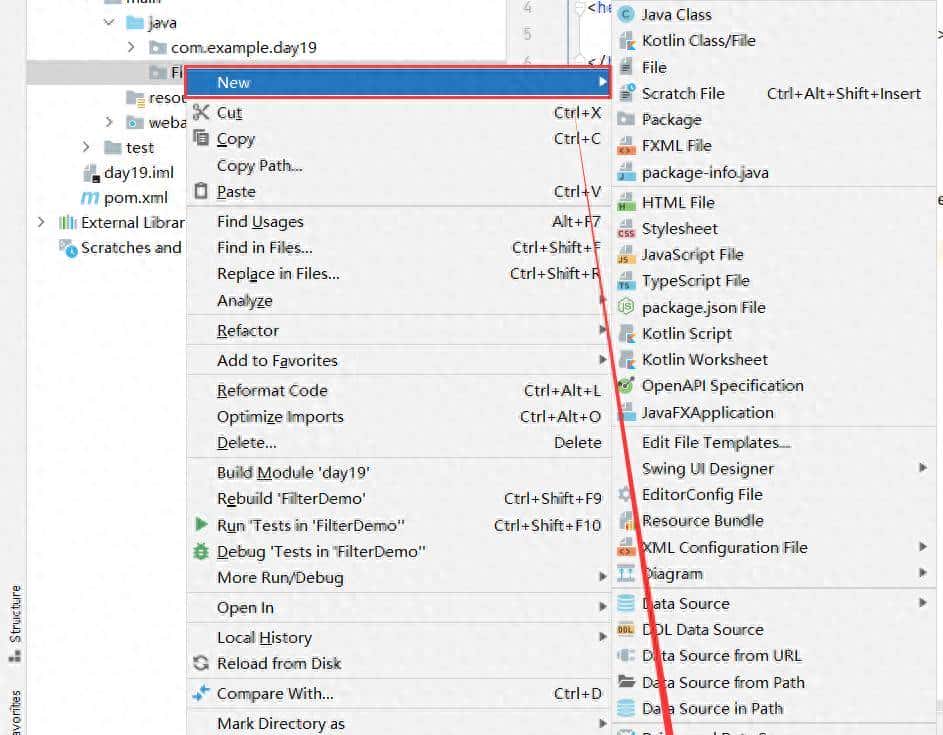This screenshot has width=943, height=735.
Task: Click the Stylesheet CSS icon
Action: (627, 229)
